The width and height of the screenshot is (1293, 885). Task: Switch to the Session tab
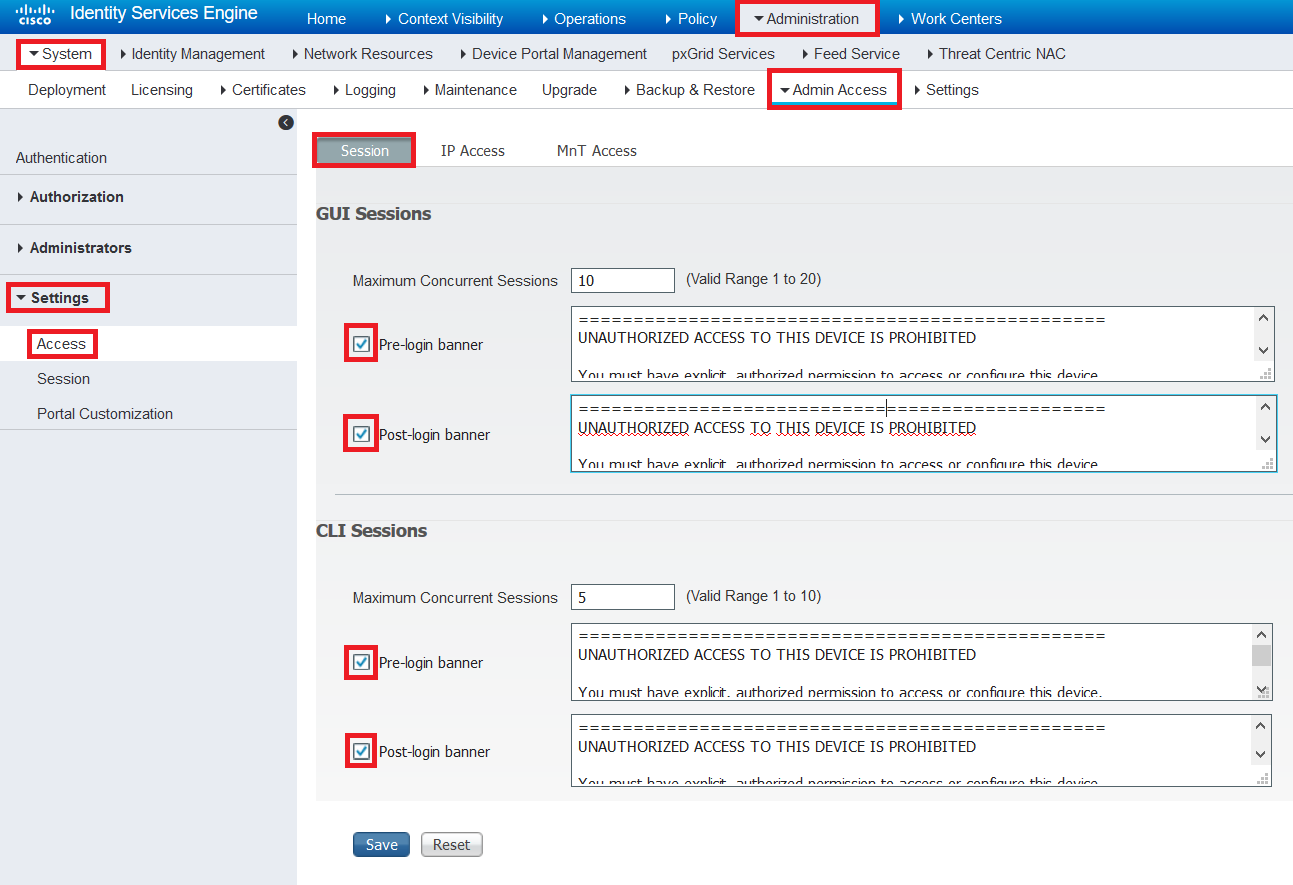click(x=365, y=151)
